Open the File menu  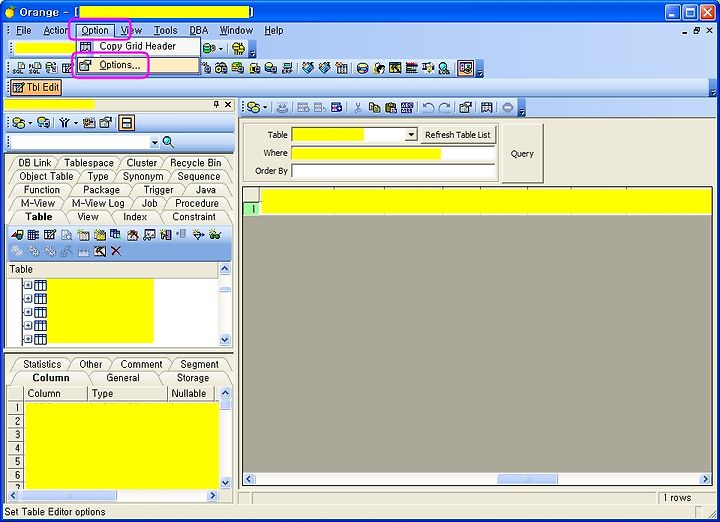pos(23,30)
